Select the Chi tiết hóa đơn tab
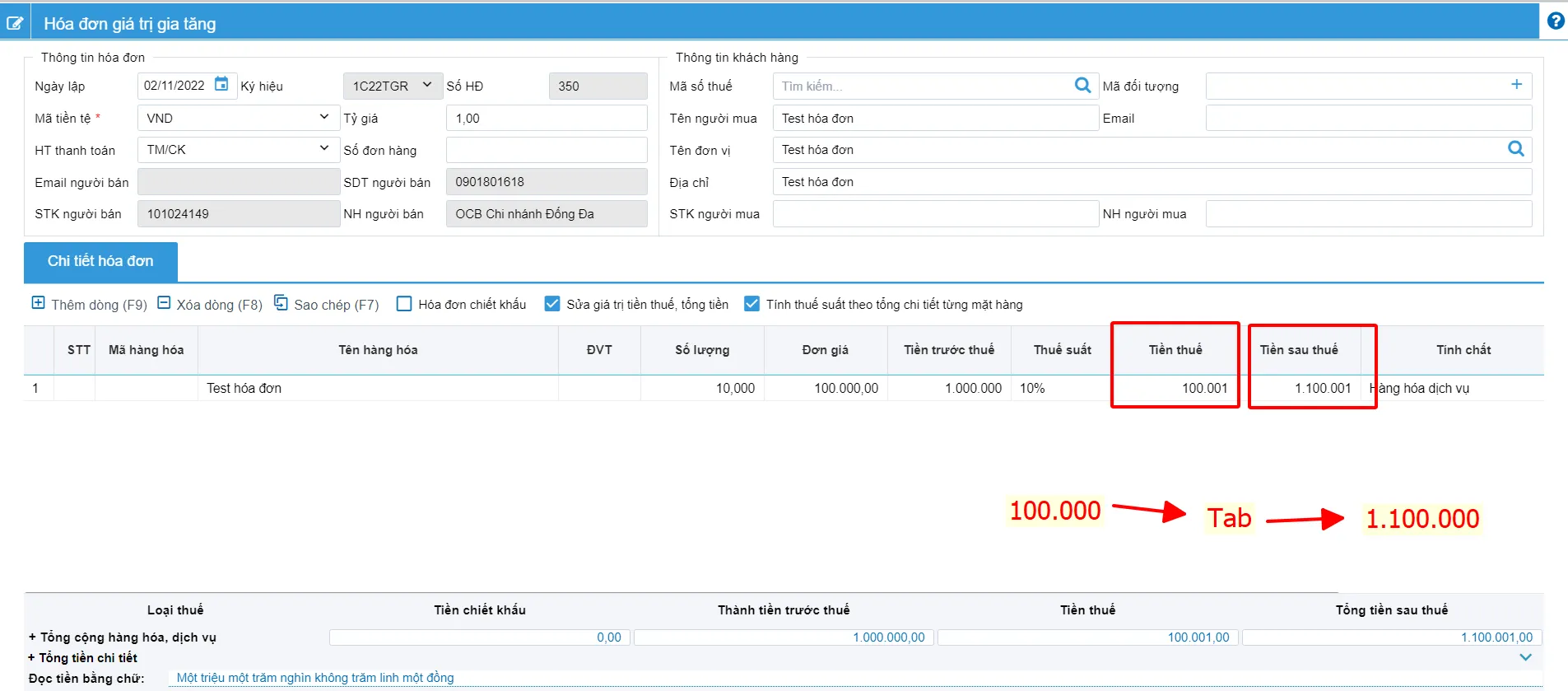Viewport: 1568px width, 691px height. pos(100,261)
